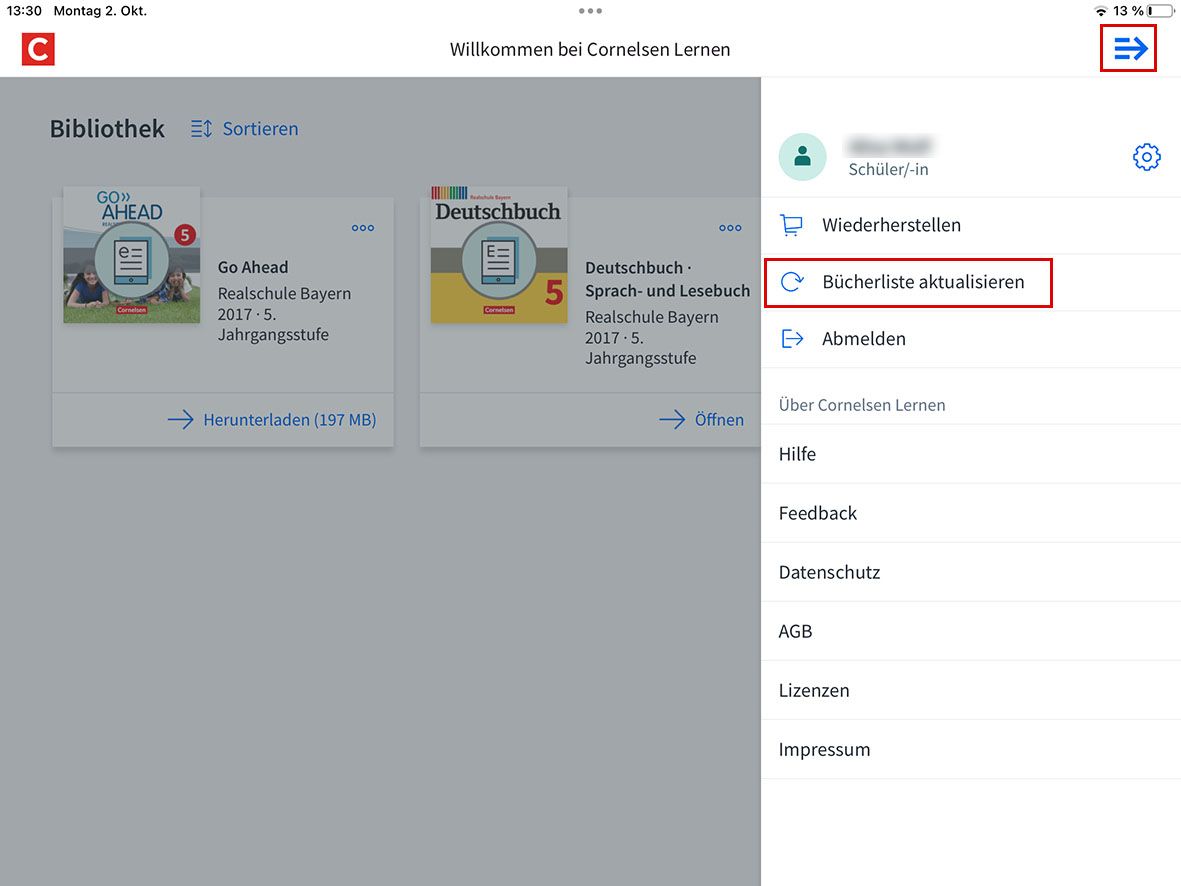Screen dimensions: 1181x886
Task: Open the AGB menu entry
Action: (795, 631)
